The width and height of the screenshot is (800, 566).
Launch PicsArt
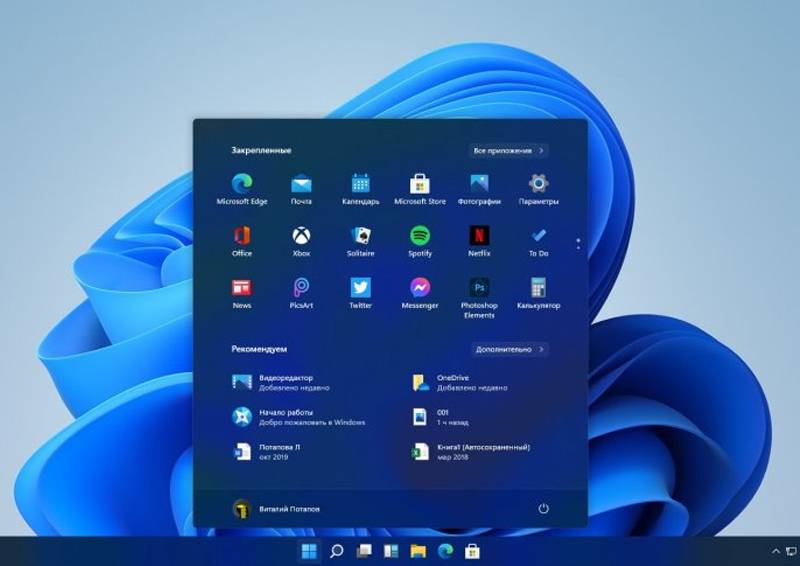[301, 293]
